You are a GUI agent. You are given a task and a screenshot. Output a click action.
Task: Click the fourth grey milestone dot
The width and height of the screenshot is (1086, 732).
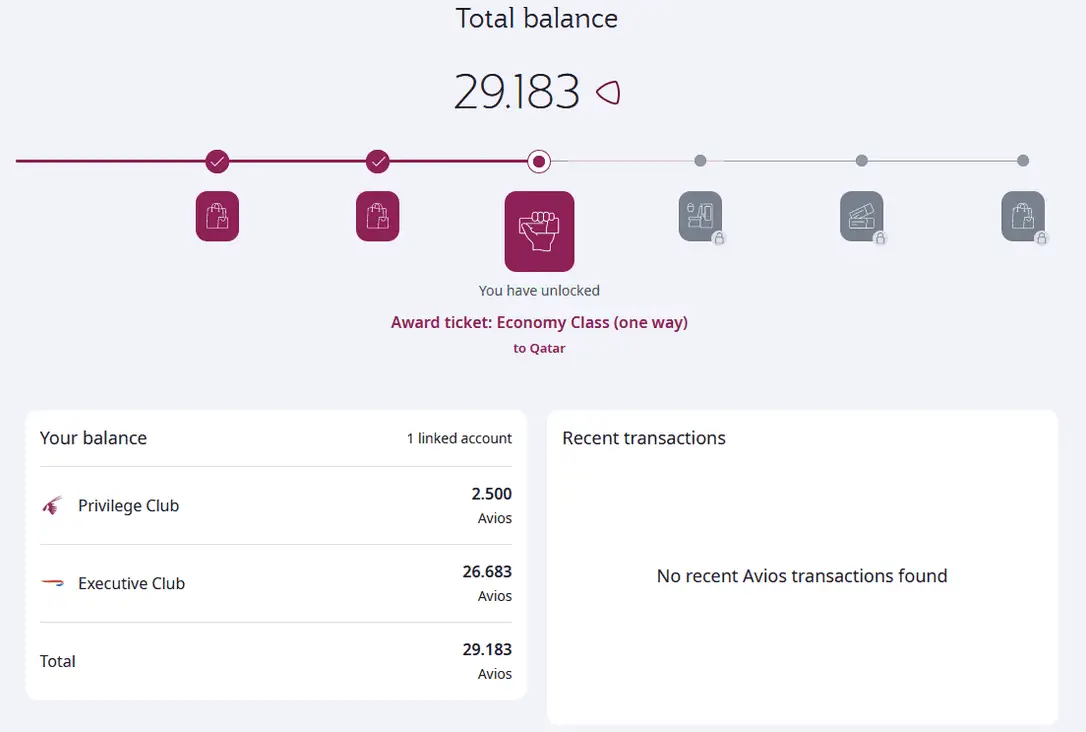click(x=700, y=161)
